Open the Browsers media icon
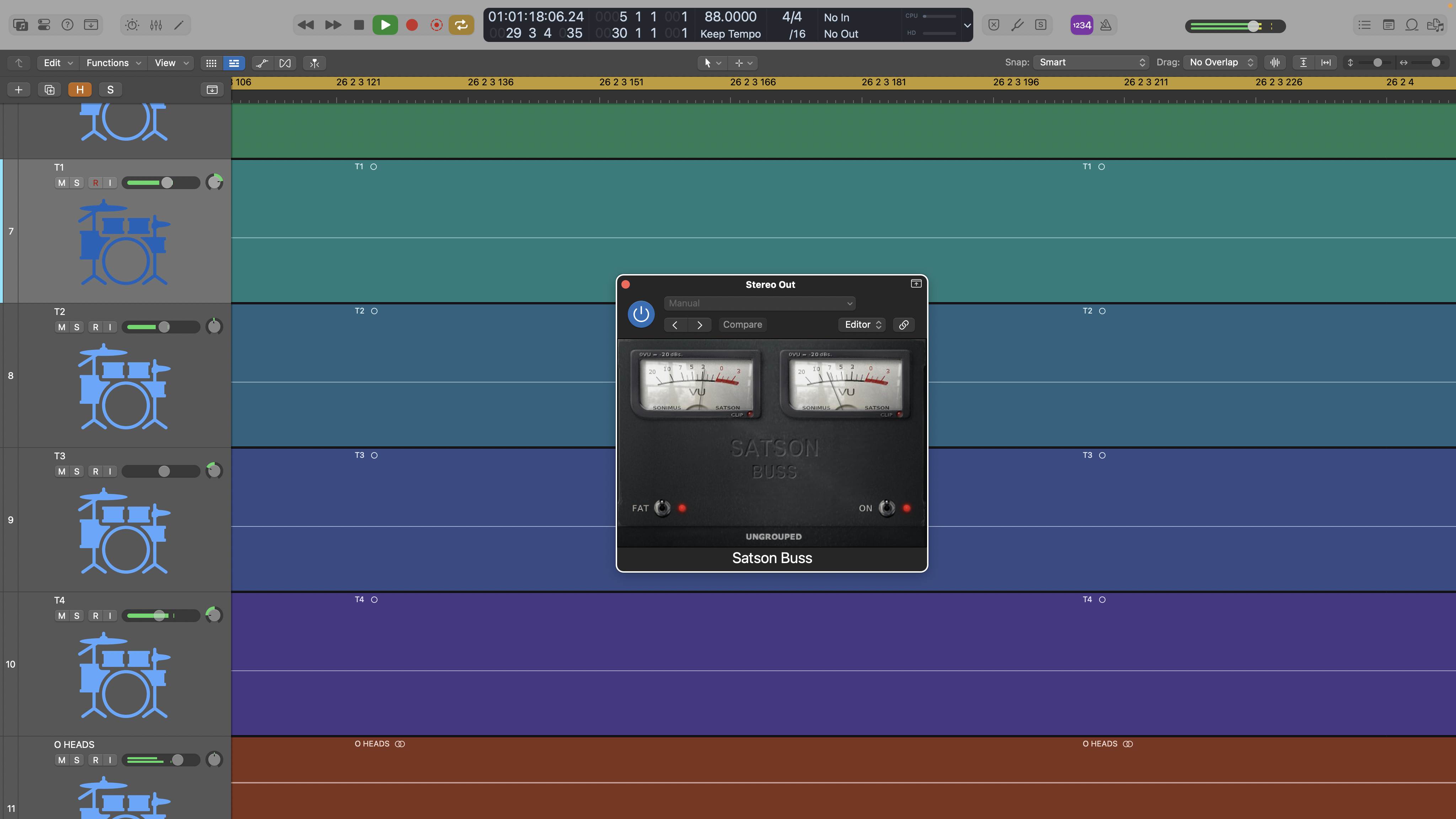The image size is (1456, 819). click(1436, 25)
